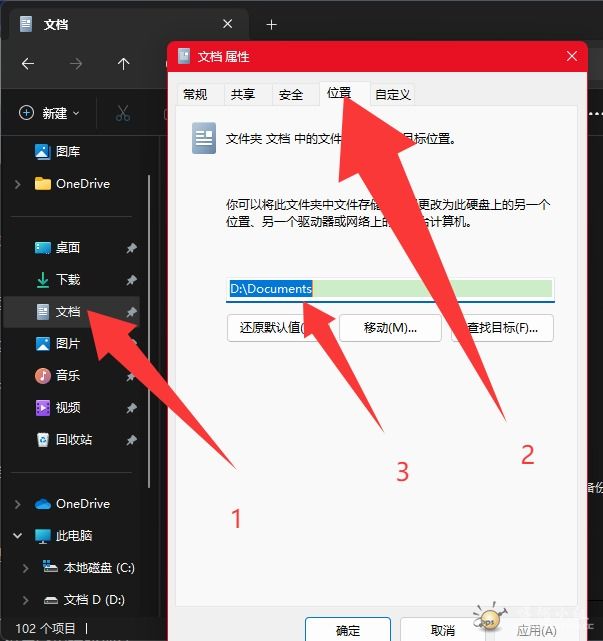Image resolution: width=603 pixels, height=641 pixels.
Task: Close the 文档 属性 dialog
Action: click(x=572, y=56)
